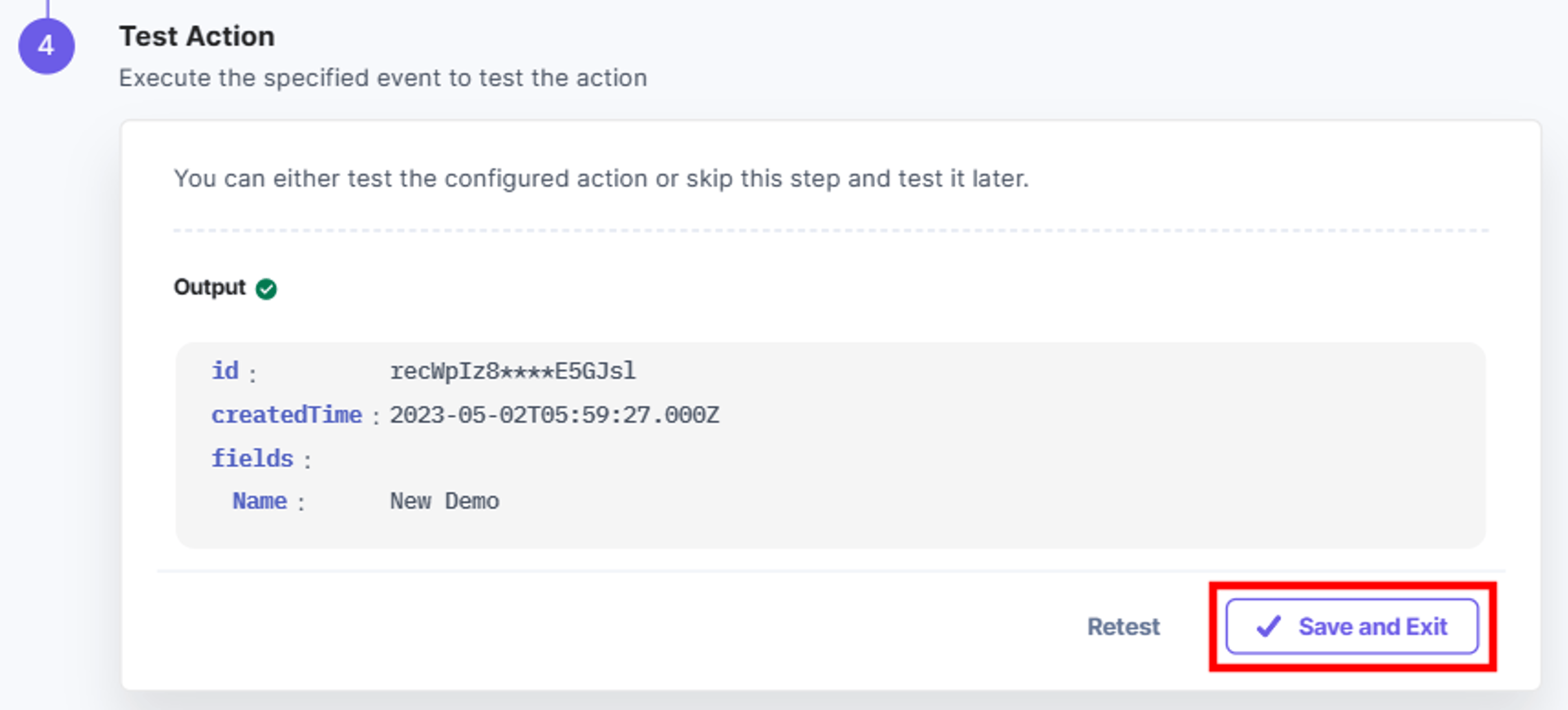Viewport: 1568px width, 710px height.
Task: Select the id key in output
Action: tap(225, 370)
